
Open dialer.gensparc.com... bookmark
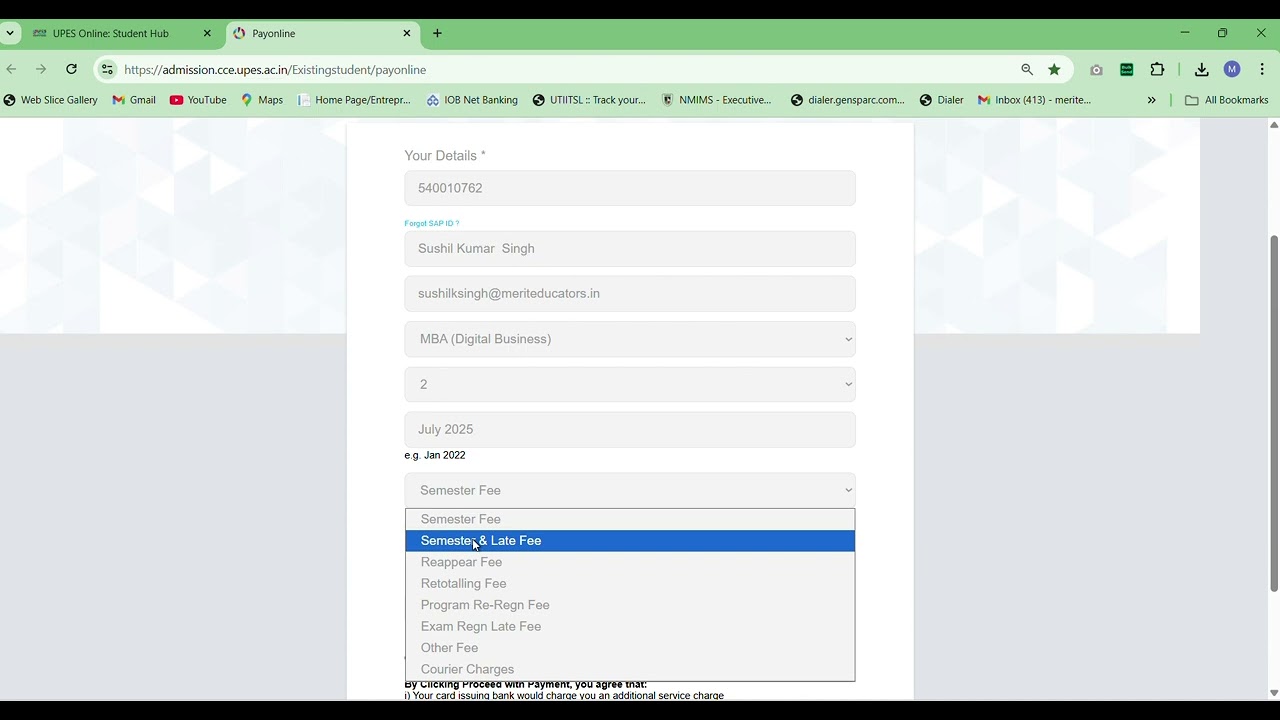pos(848,100)
